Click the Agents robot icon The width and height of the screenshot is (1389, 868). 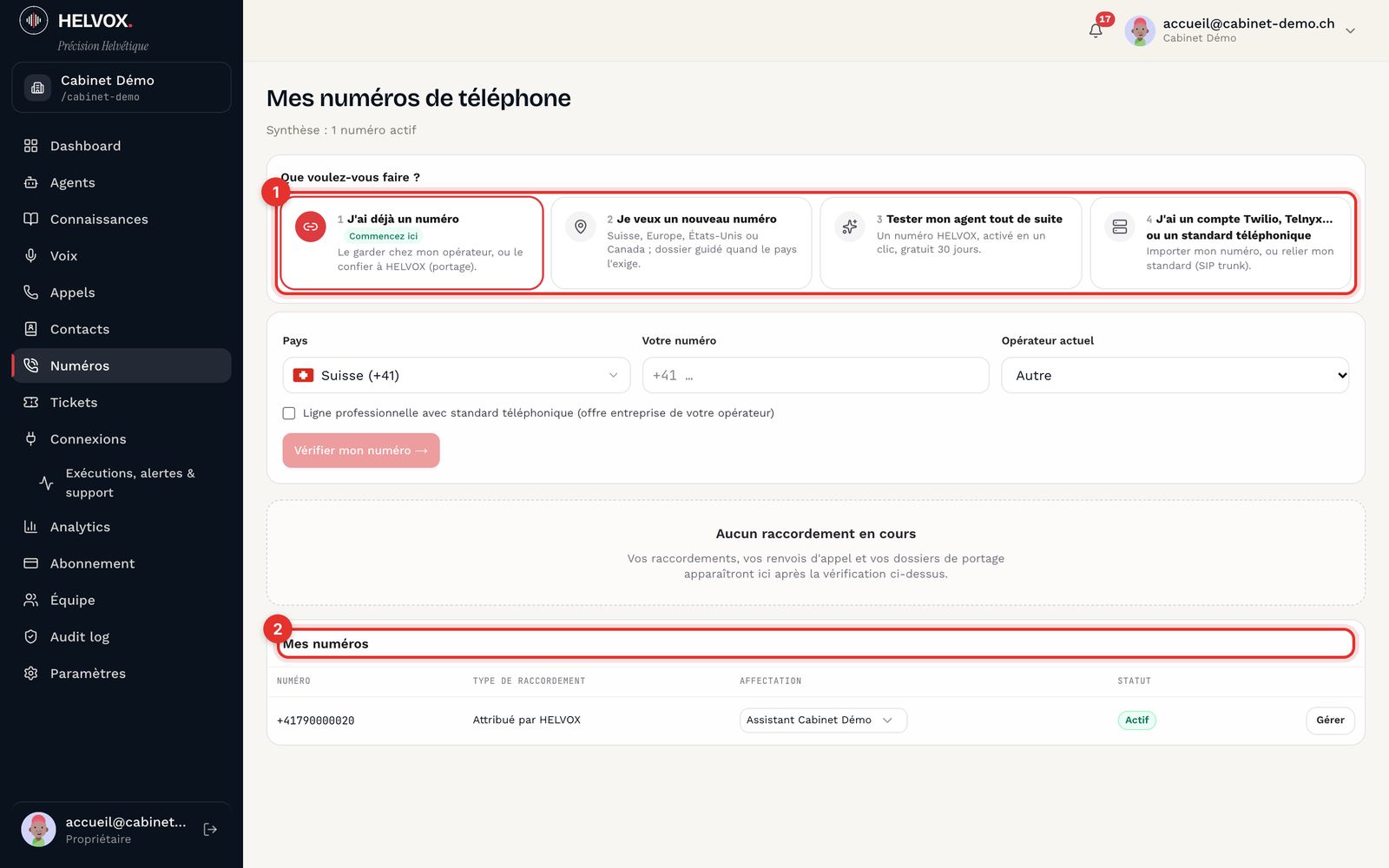[31, 182]
